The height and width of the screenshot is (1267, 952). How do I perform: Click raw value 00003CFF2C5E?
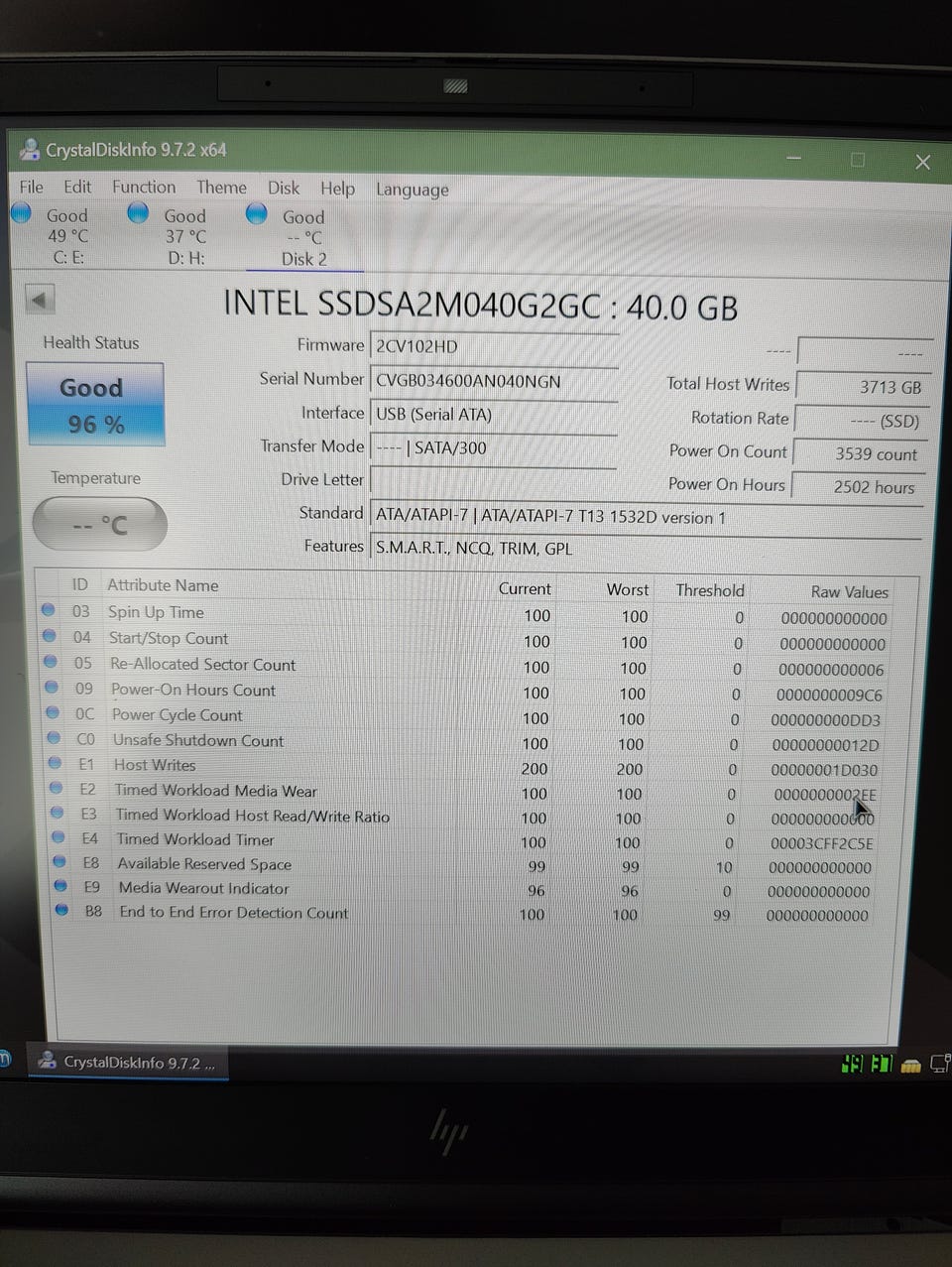(822, 843)
